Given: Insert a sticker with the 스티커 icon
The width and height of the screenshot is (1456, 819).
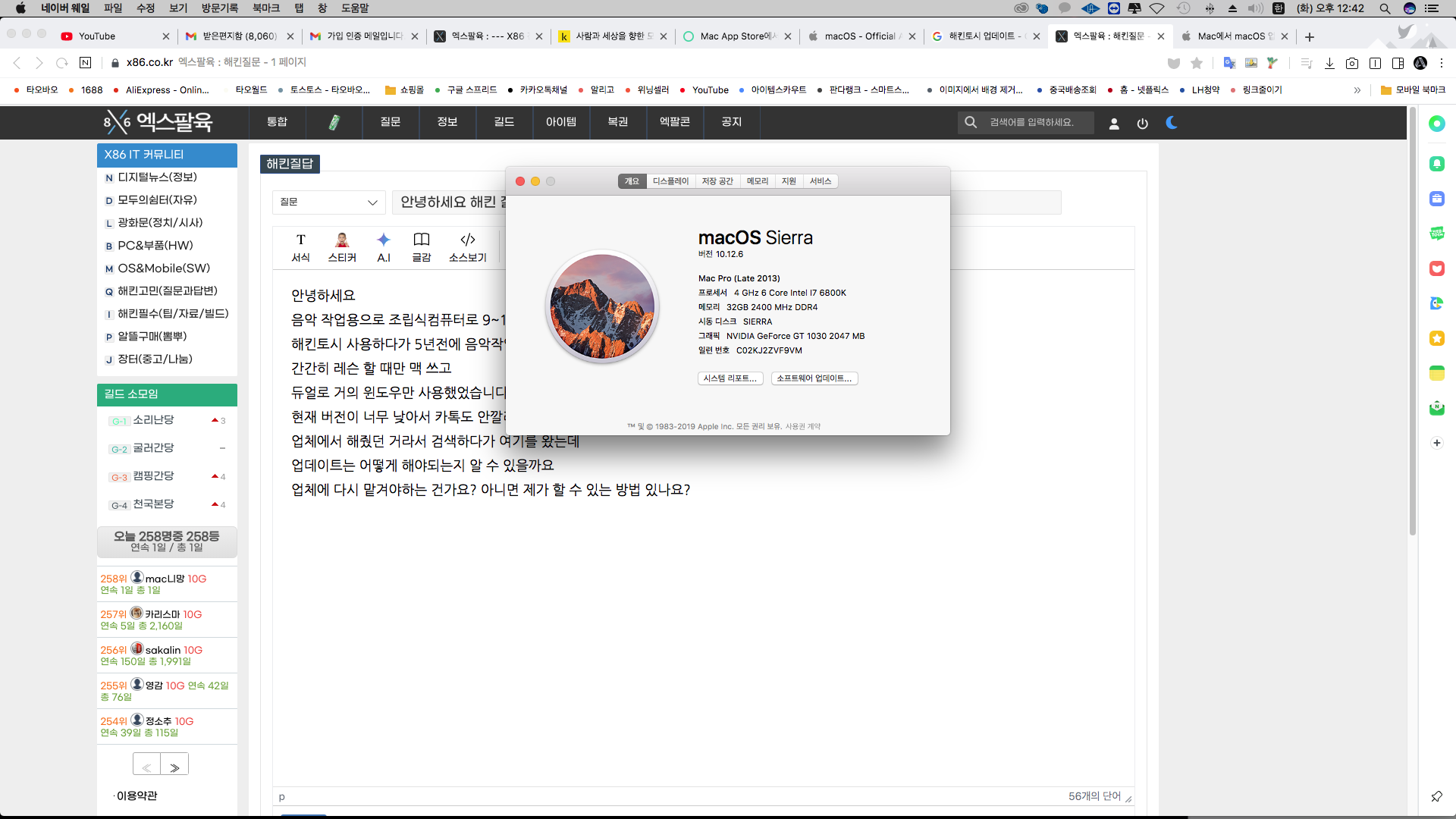Looking at the screenshot, I should [x=342, y=248].
